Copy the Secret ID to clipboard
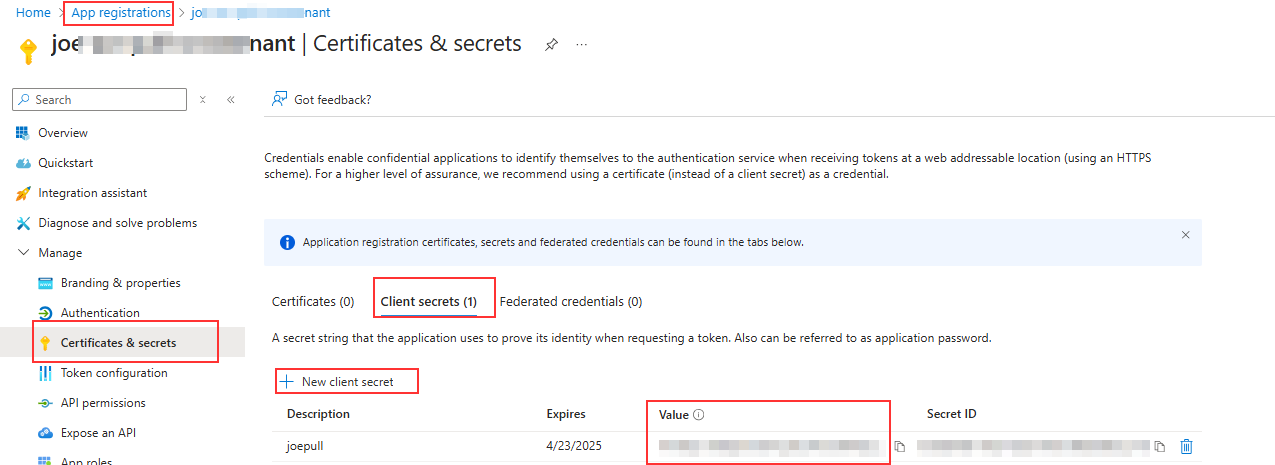The image size is (1275, 465). (1160, 447)
